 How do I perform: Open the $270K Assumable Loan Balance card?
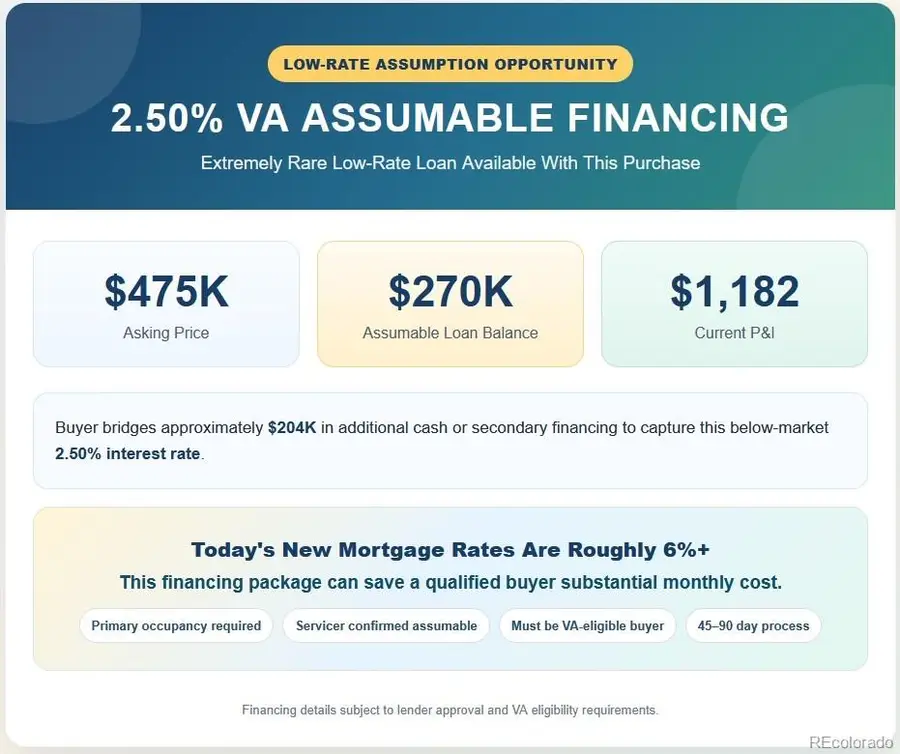pos(450,304)
